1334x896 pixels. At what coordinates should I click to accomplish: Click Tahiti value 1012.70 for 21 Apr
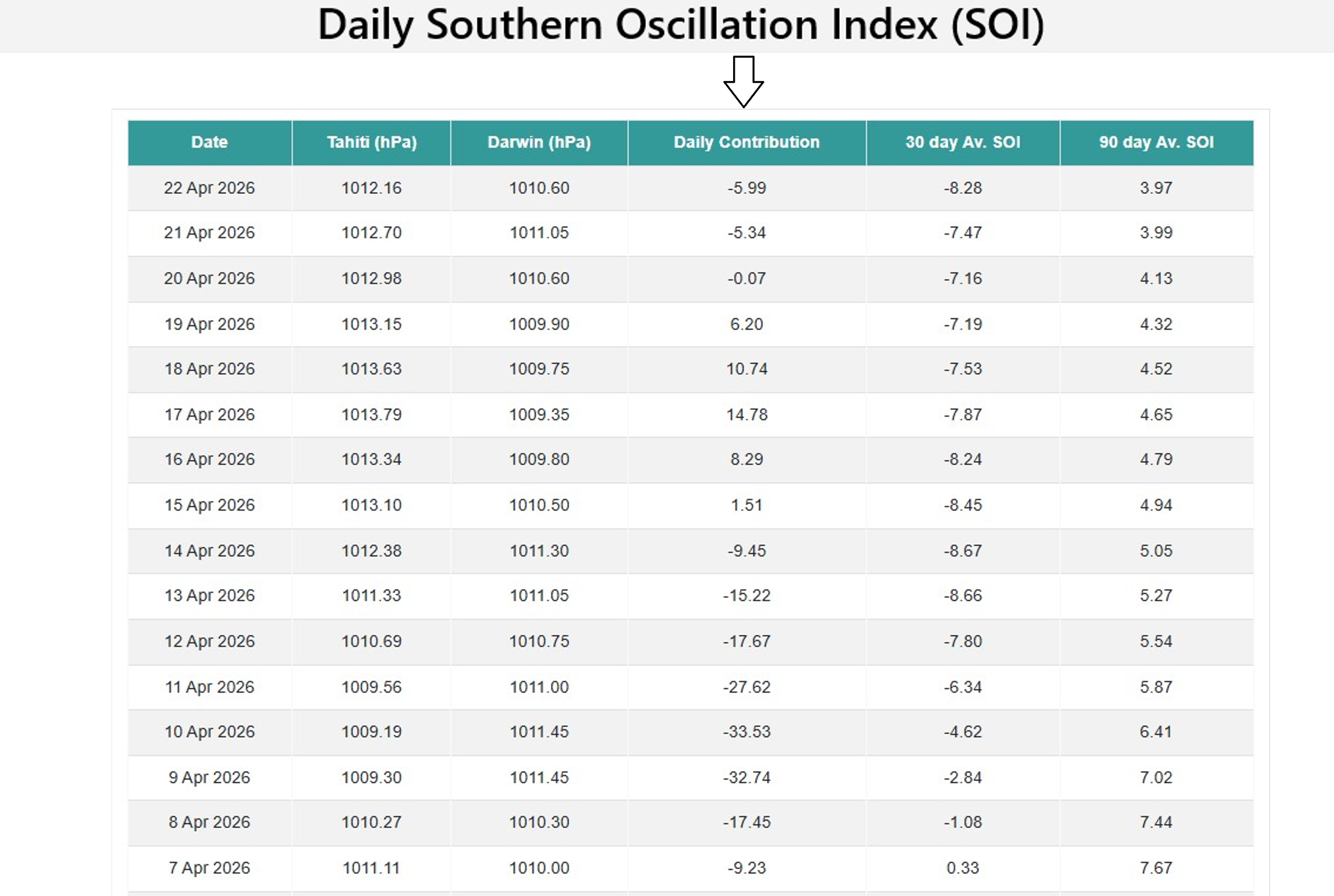click(x=371, y=233)
